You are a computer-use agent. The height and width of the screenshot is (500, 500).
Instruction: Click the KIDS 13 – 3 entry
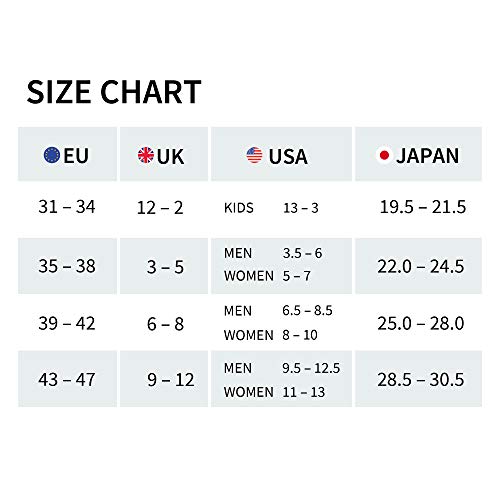(271, 208)
